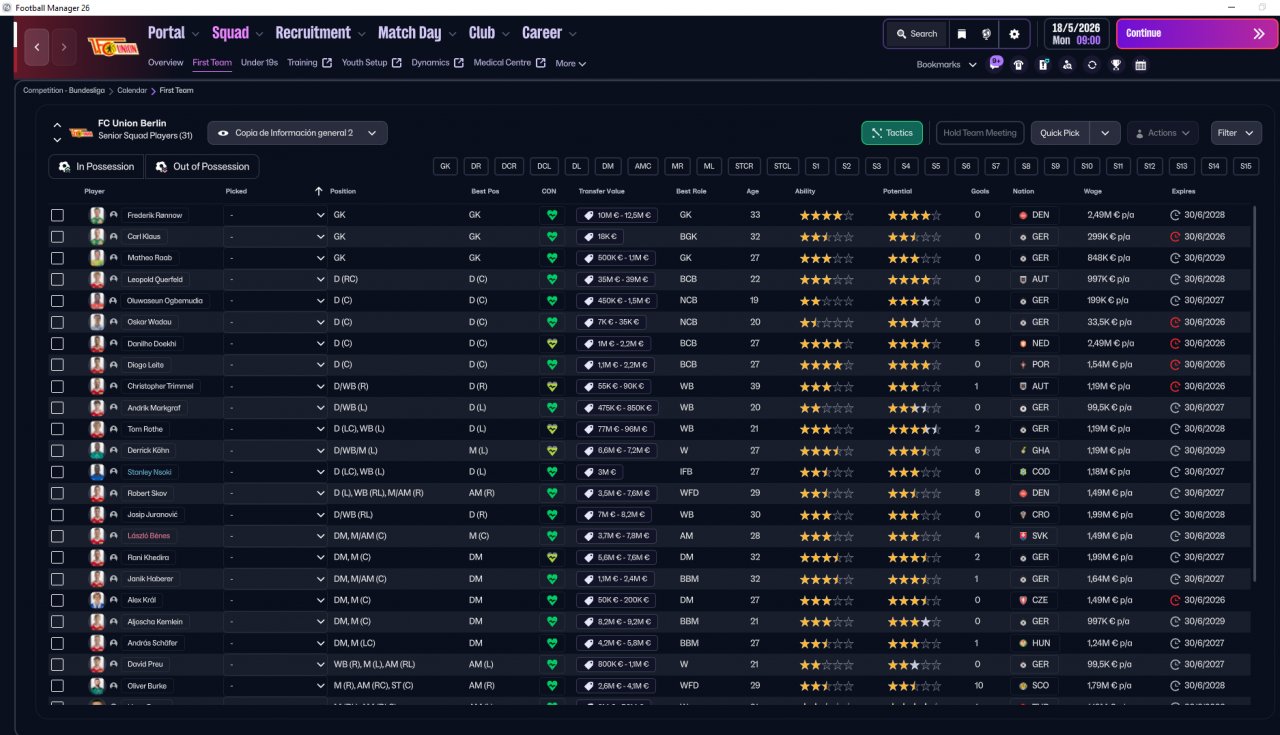Click the kit shirt shortcut icon

pos(1018,65)
